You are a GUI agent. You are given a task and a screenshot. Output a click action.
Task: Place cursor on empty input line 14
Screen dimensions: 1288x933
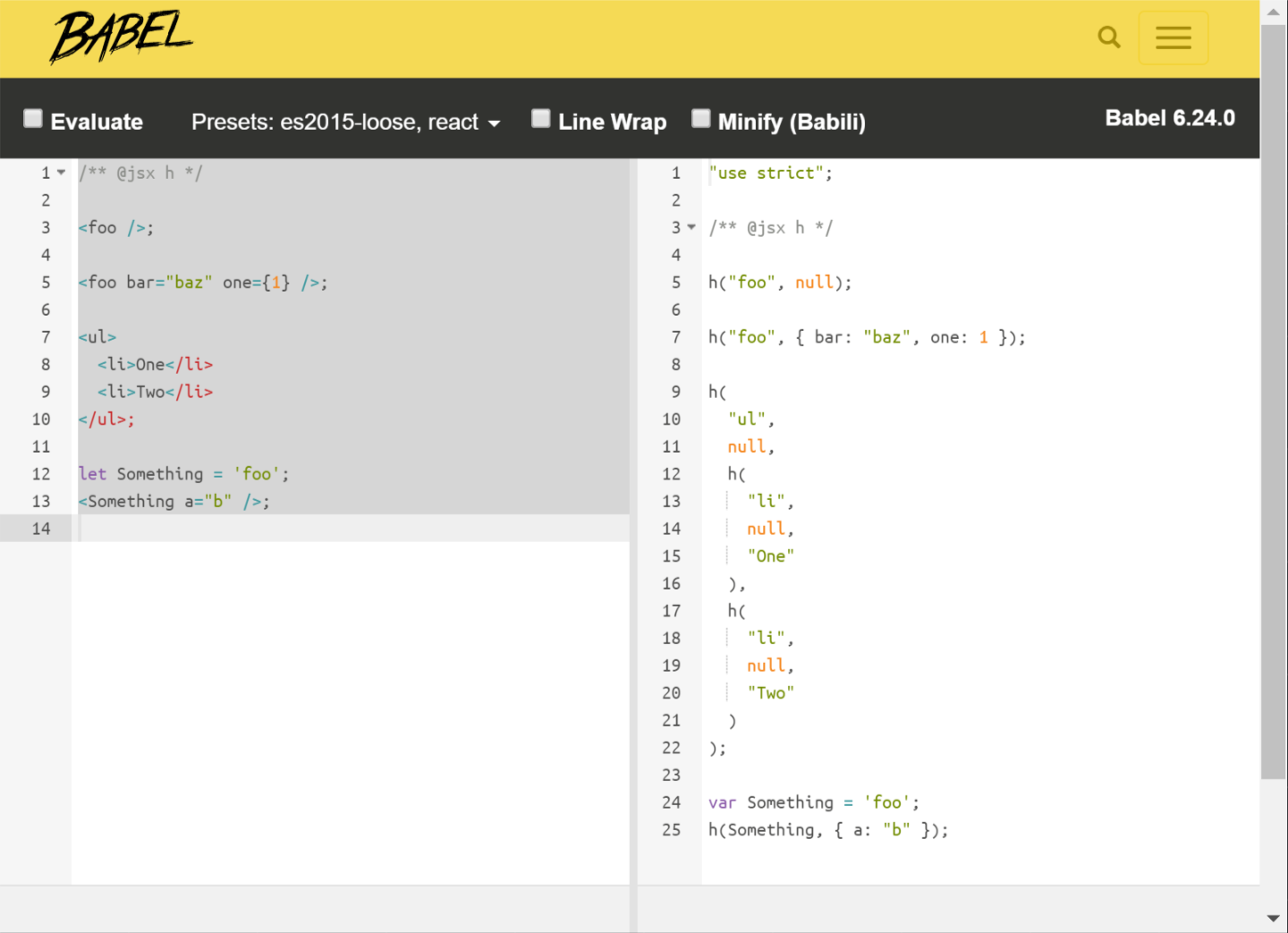pyautogui.click(x=354, y=528)
